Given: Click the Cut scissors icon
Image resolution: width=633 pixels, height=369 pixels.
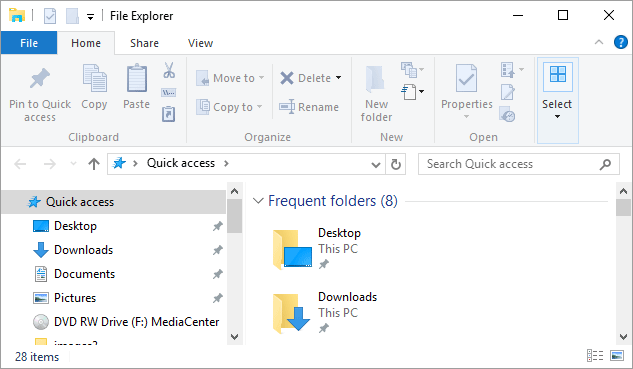Looking at the screenshot, I should tap(169, 70).
